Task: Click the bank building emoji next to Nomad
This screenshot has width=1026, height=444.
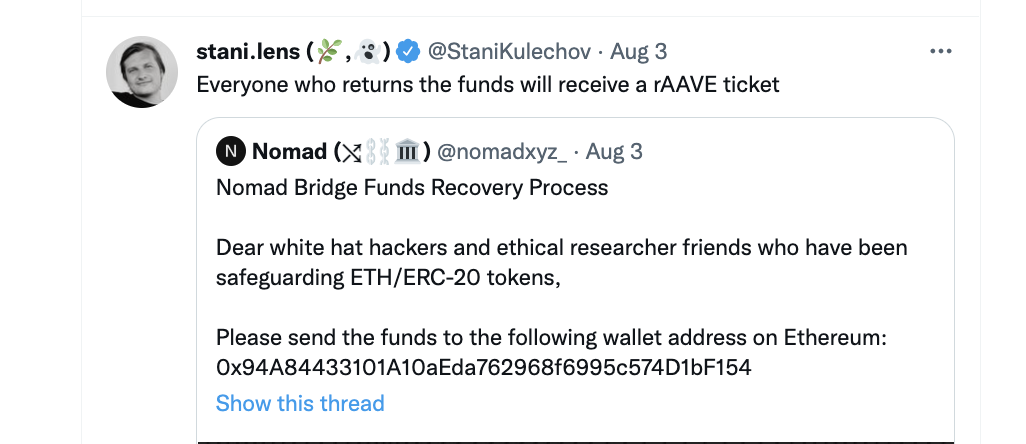Action: coord(406,152)
